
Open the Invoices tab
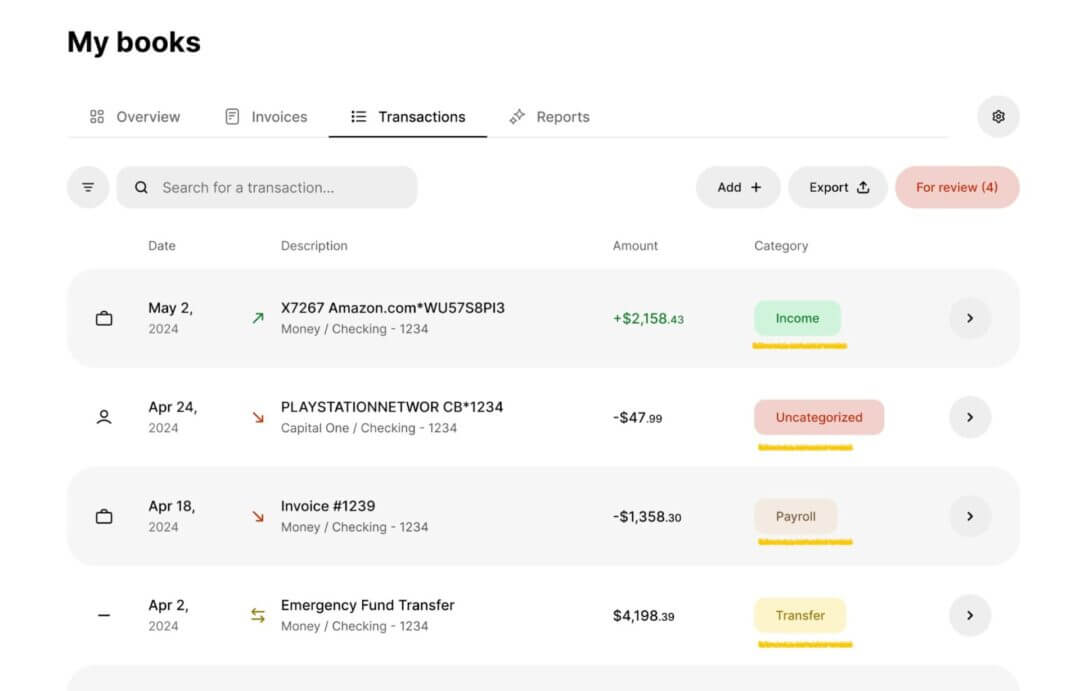tap(266, 117)
